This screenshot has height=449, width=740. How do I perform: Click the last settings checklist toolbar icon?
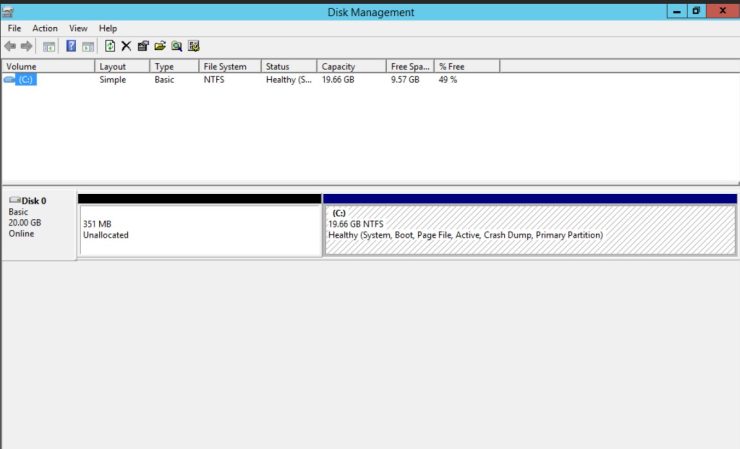[193, 46]
